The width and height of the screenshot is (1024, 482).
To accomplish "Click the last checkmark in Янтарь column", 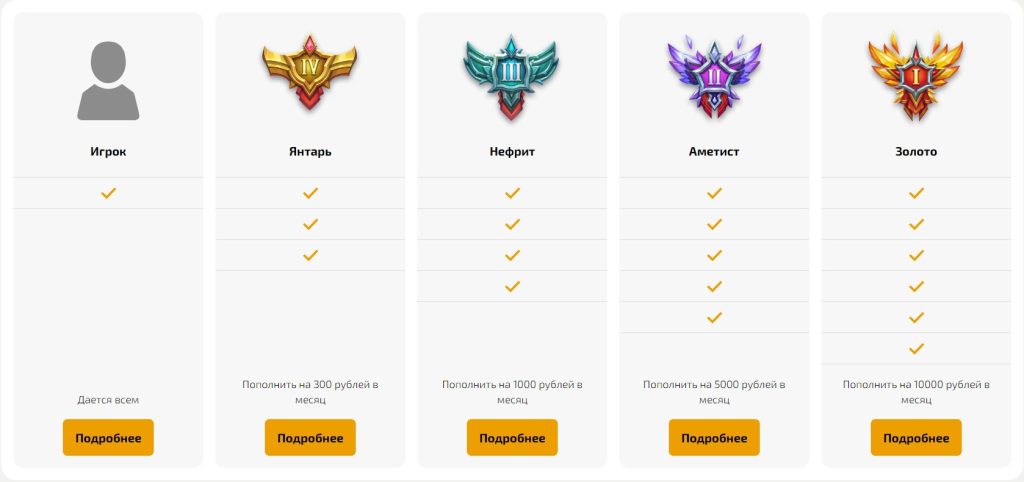I will pos(310,255).
